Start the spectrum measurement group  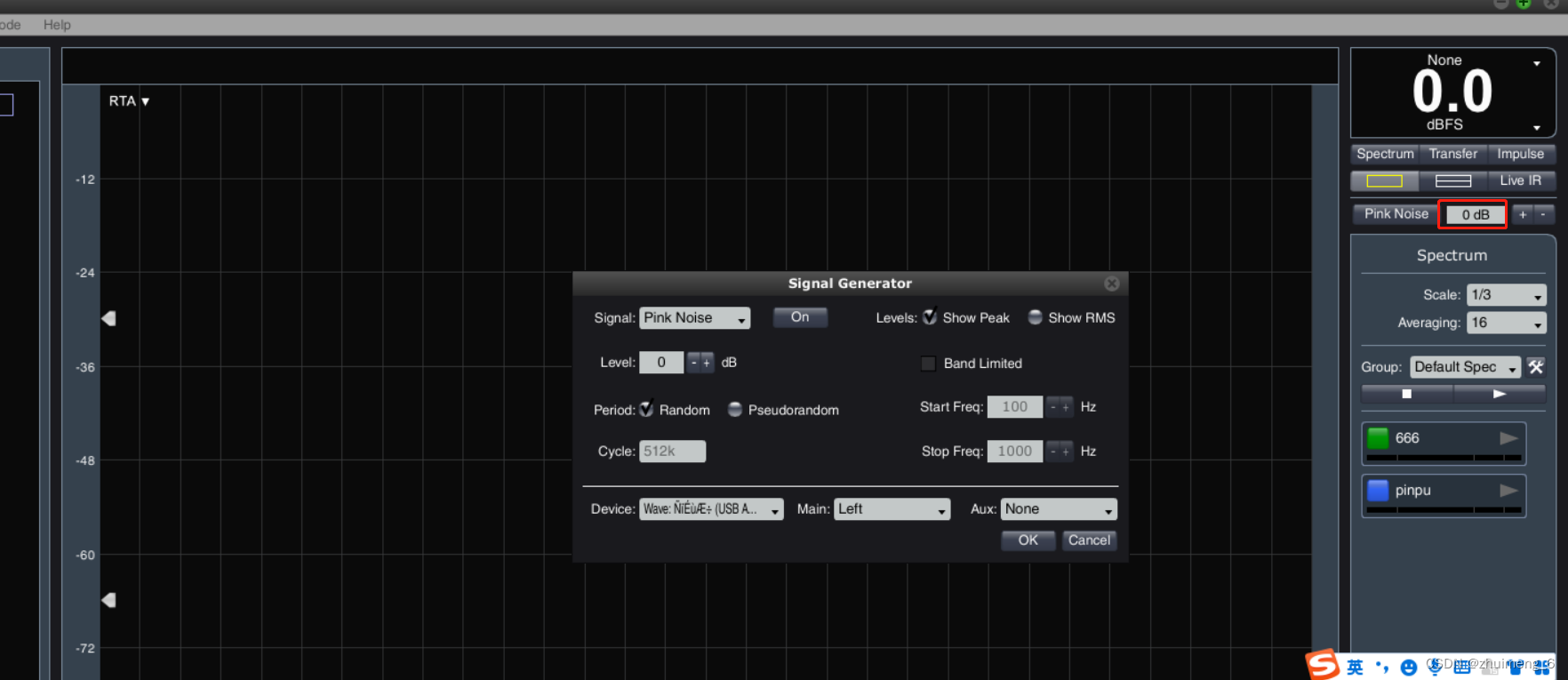tap(1500, 394)
